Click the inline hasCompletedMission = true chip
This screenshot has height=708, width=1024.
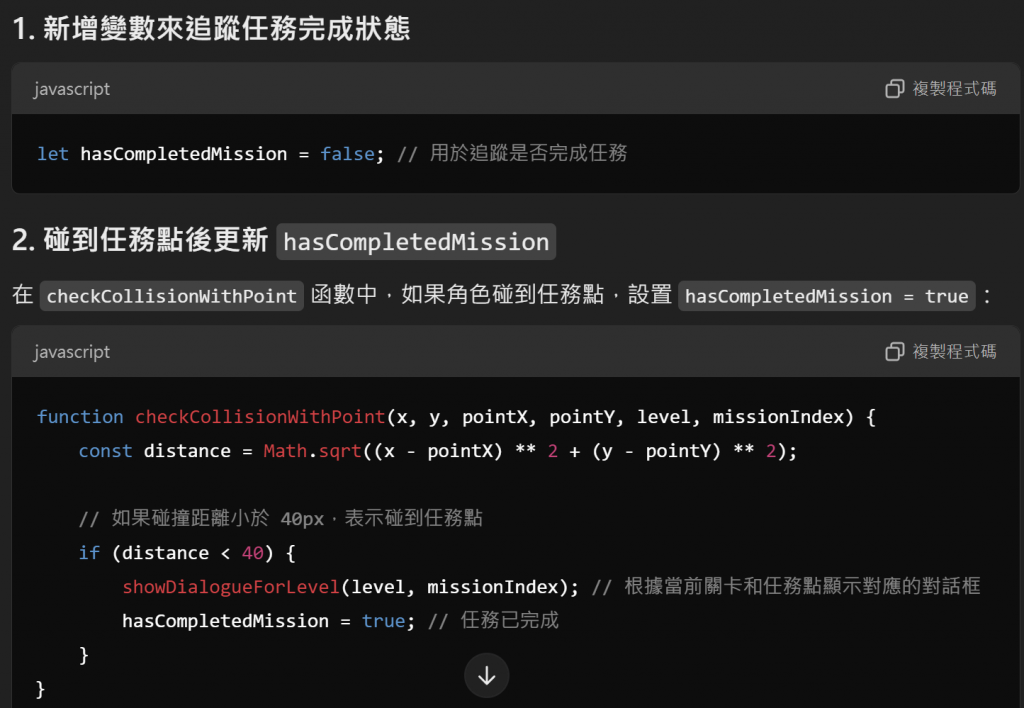[826, 296]
